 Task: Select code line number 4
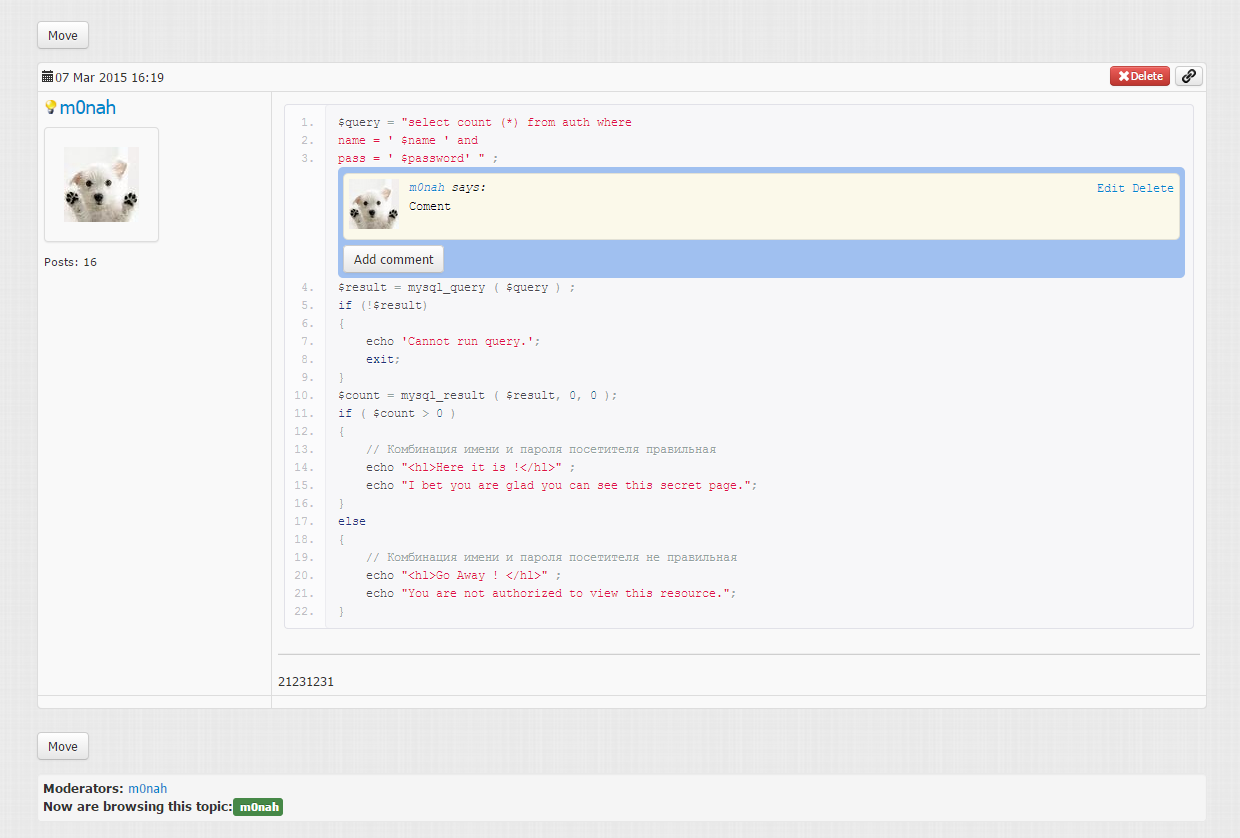tap(308, 288)
